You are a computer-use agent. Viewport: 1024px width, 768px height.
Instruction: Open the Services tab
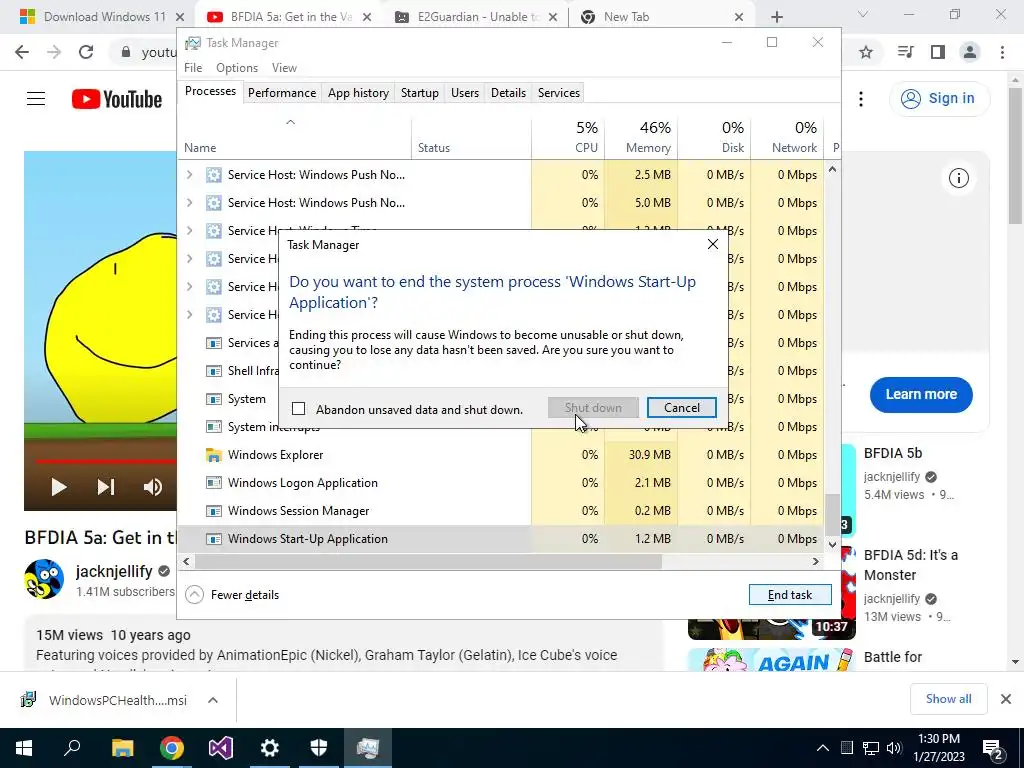click(558, 93)
